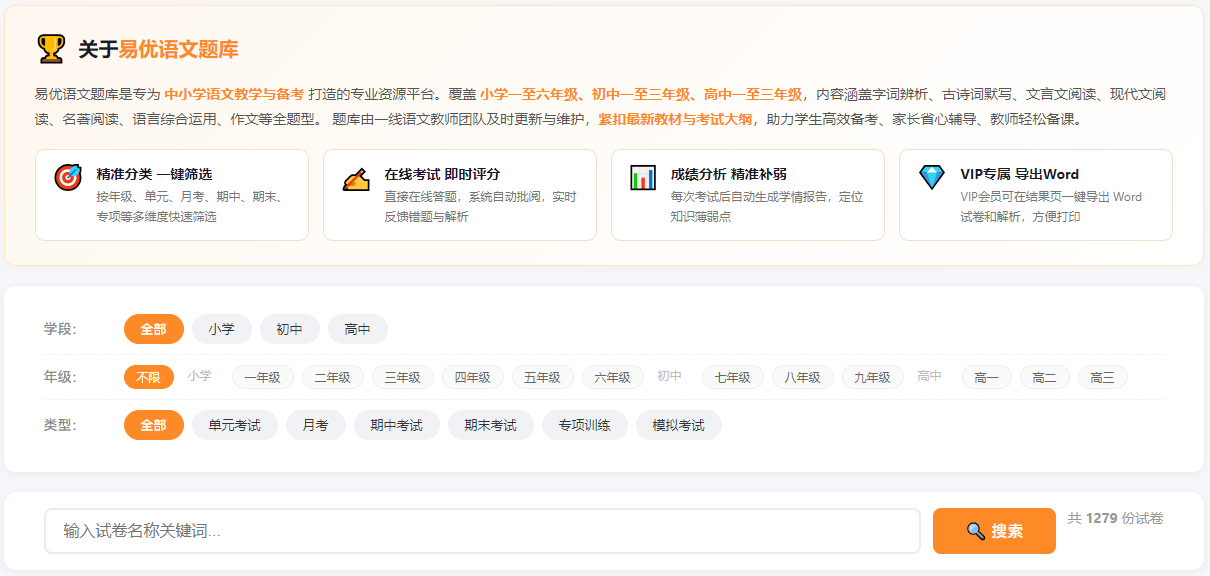Click highlighted text 中小学语文教学与备考
This screenshot has height=576, width=1210.
(x=234, y=94)
